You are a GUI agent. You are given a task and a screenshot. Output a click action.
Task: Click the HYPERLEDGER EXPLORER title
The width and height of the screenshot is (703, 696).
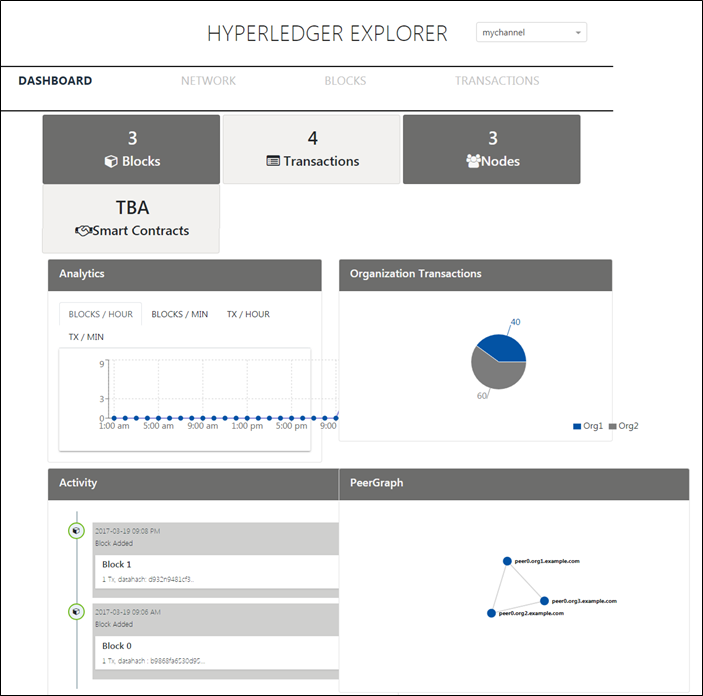pos(327,34)
